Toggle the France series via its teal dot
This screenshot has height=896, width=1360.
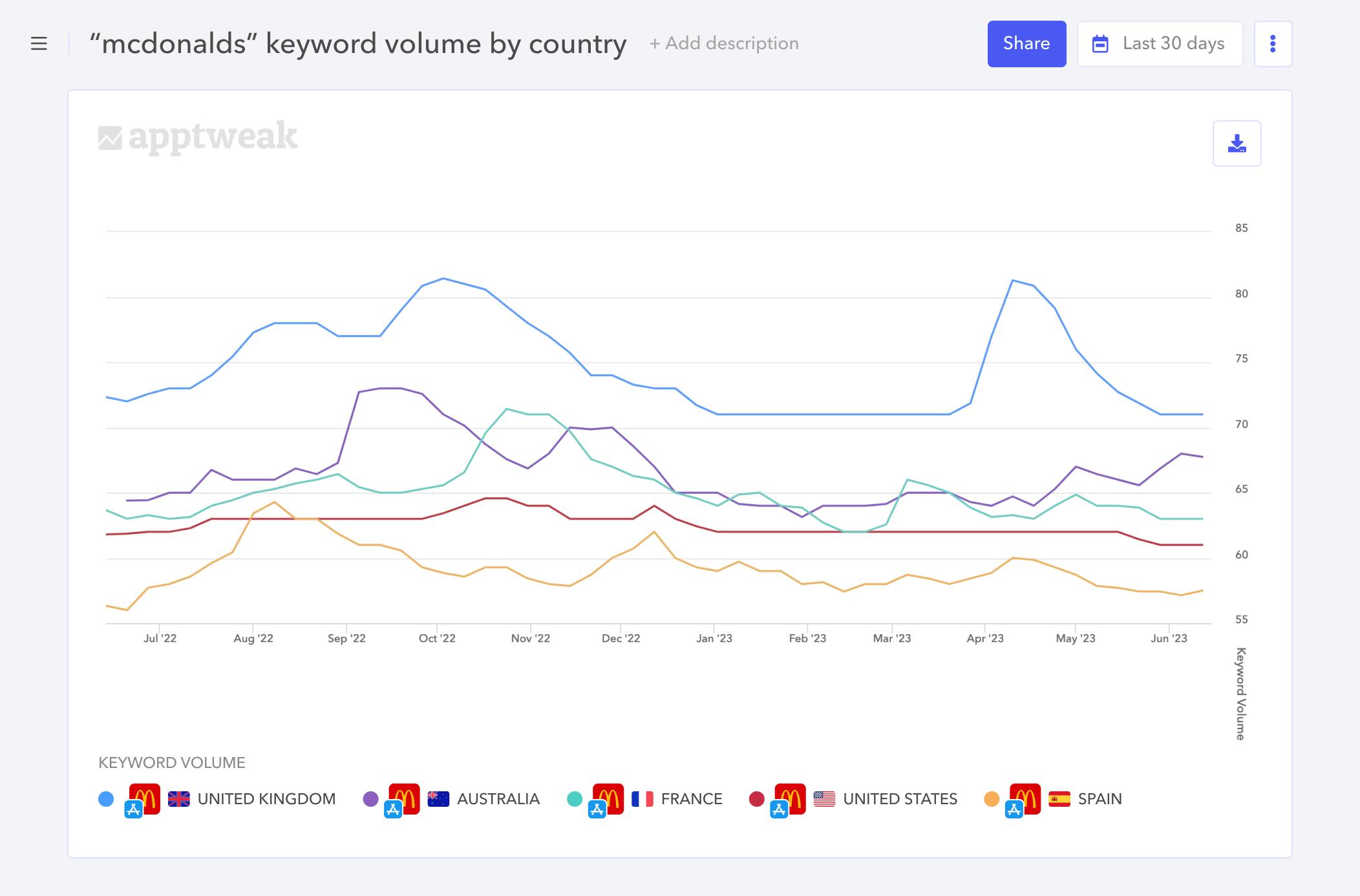(575, 799)
